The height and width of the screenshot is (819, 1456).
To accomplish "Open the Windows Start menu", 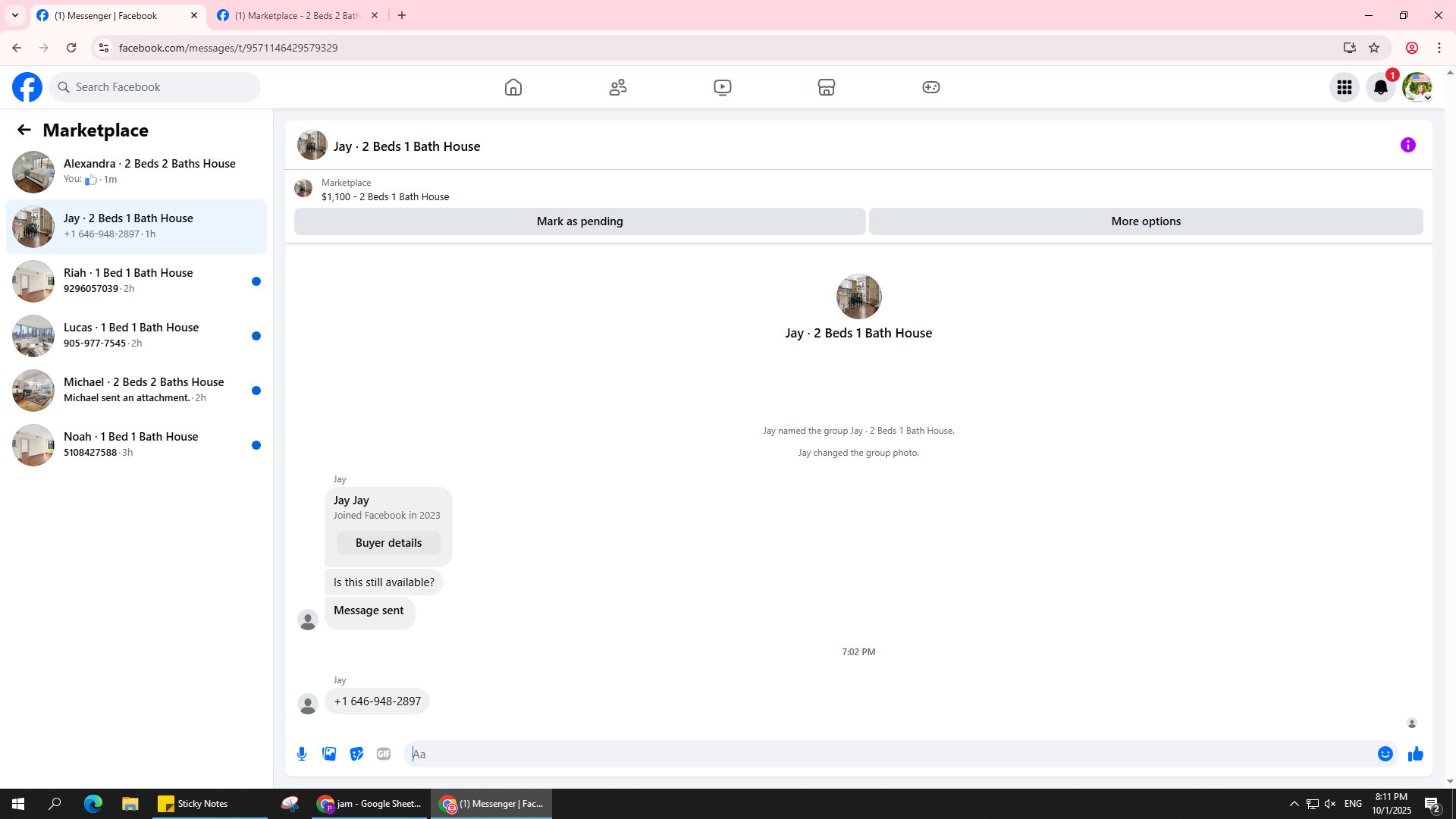I will (x=18, y=804).
